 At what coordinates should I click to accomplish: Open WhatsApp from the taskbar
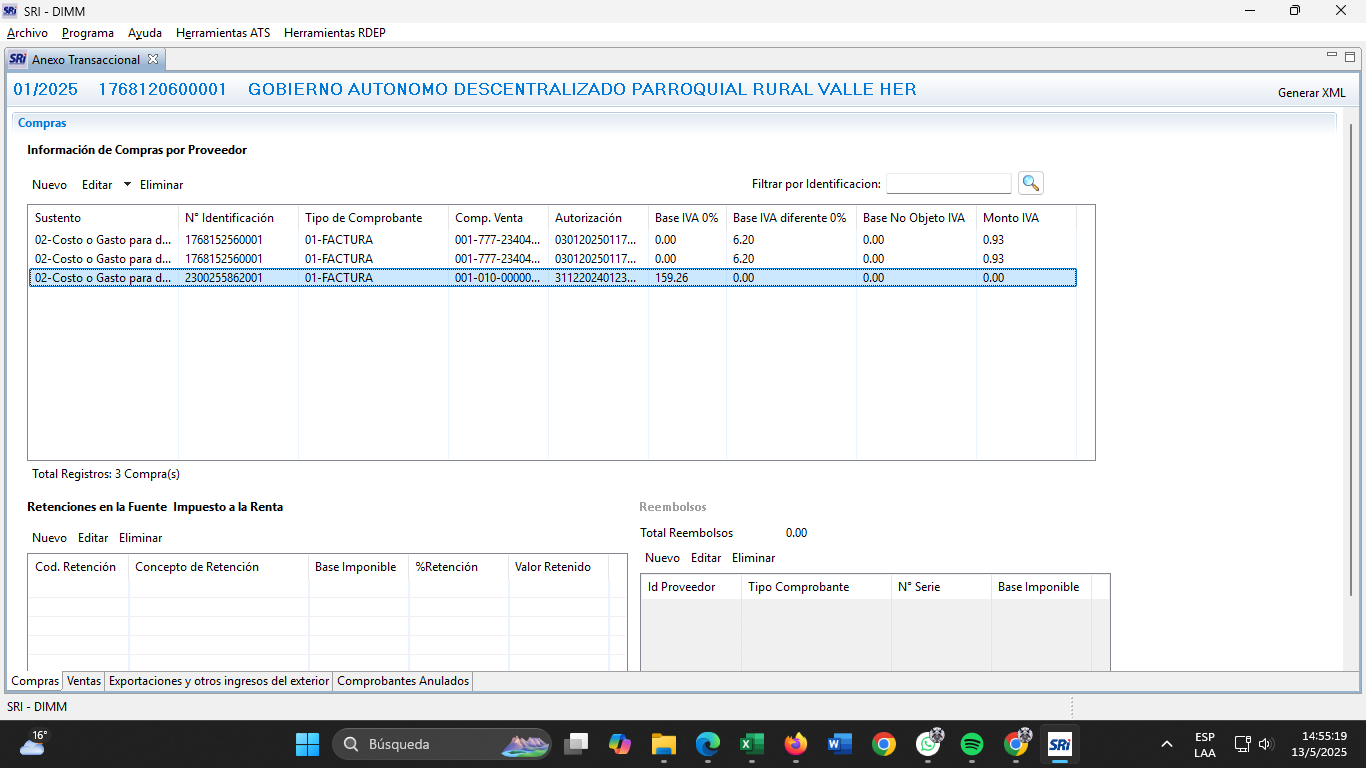[928, 744]
